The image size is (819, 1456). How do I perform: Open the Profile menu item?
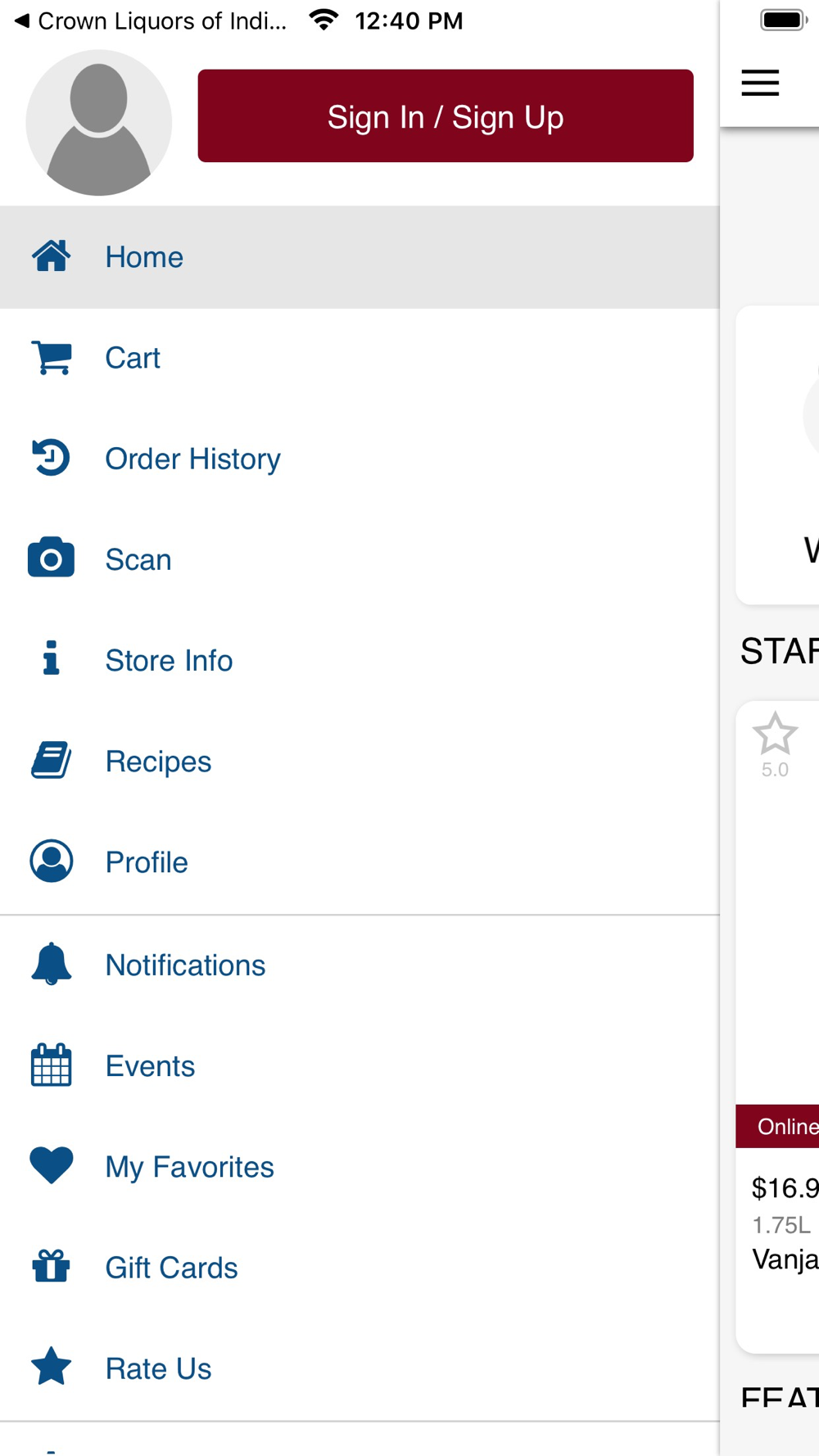(147, 862)
